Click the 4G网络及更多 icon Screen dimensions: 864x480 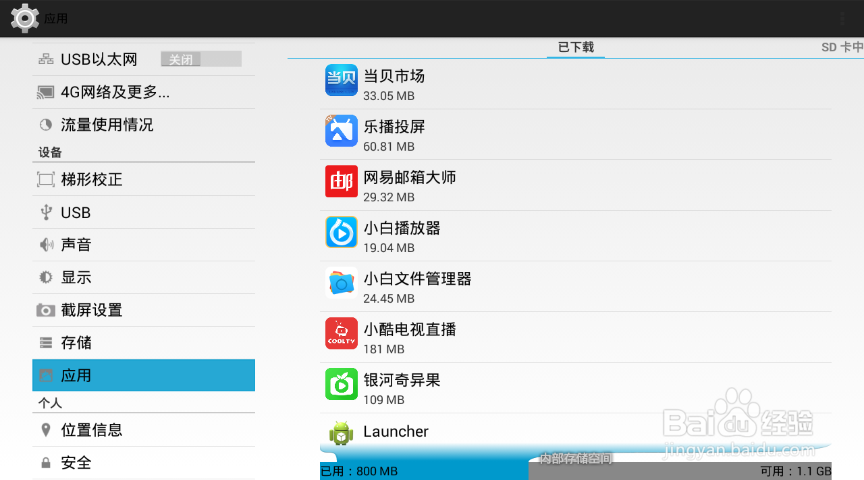click(x=46, y=92)
